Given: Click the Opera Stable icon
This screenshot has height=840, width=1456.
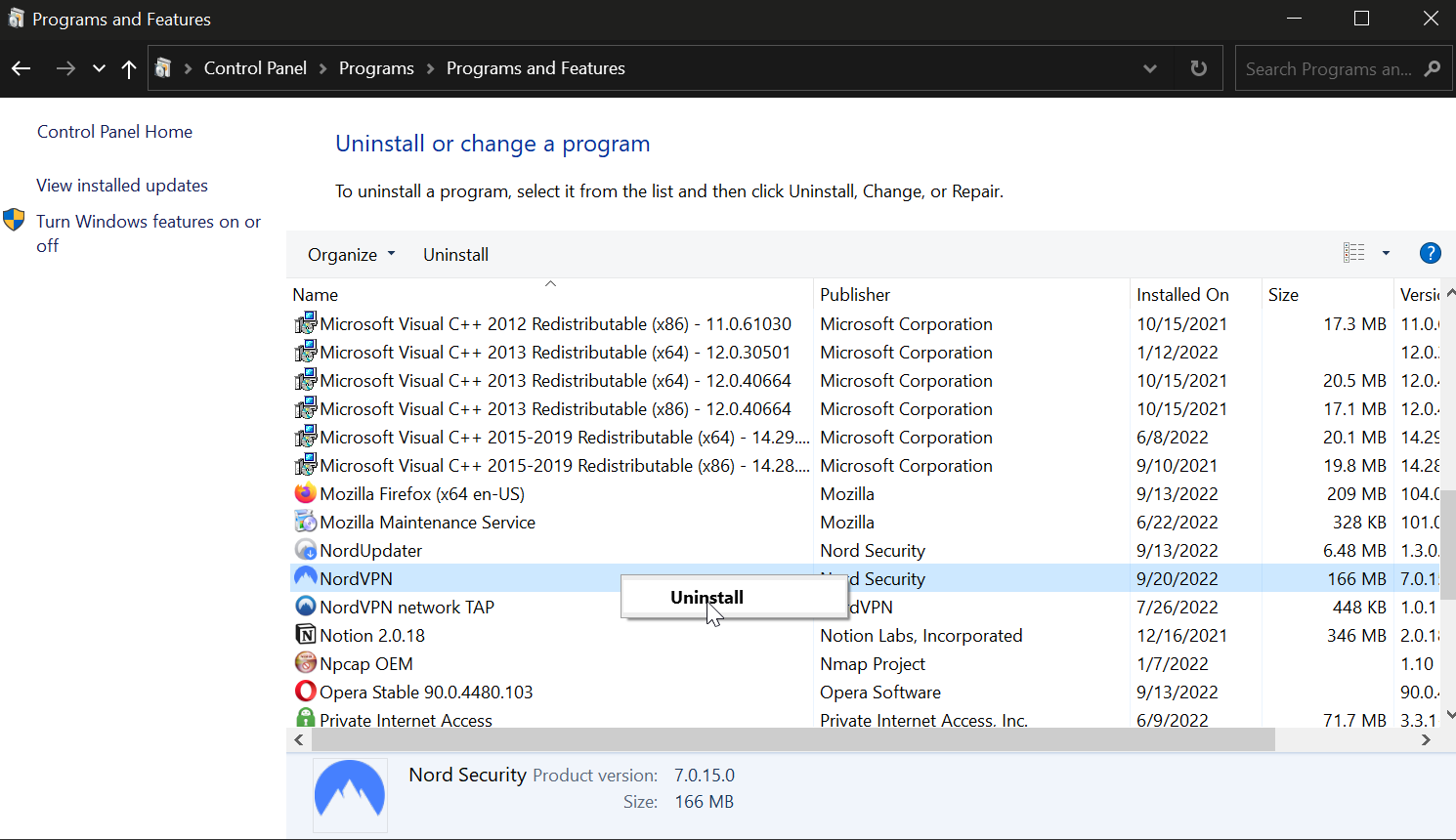Looking at the screenshot, I should [x=306, y=692].
